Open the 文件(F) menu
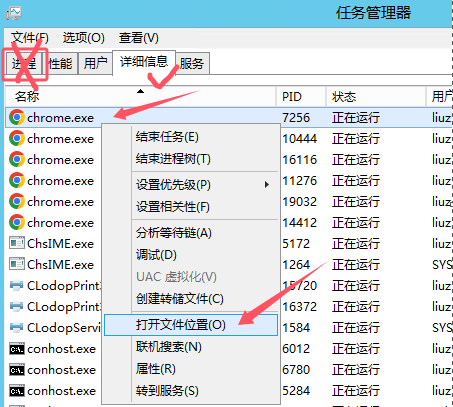The height and width of the screenshot is (407, 453). (30, 38)
